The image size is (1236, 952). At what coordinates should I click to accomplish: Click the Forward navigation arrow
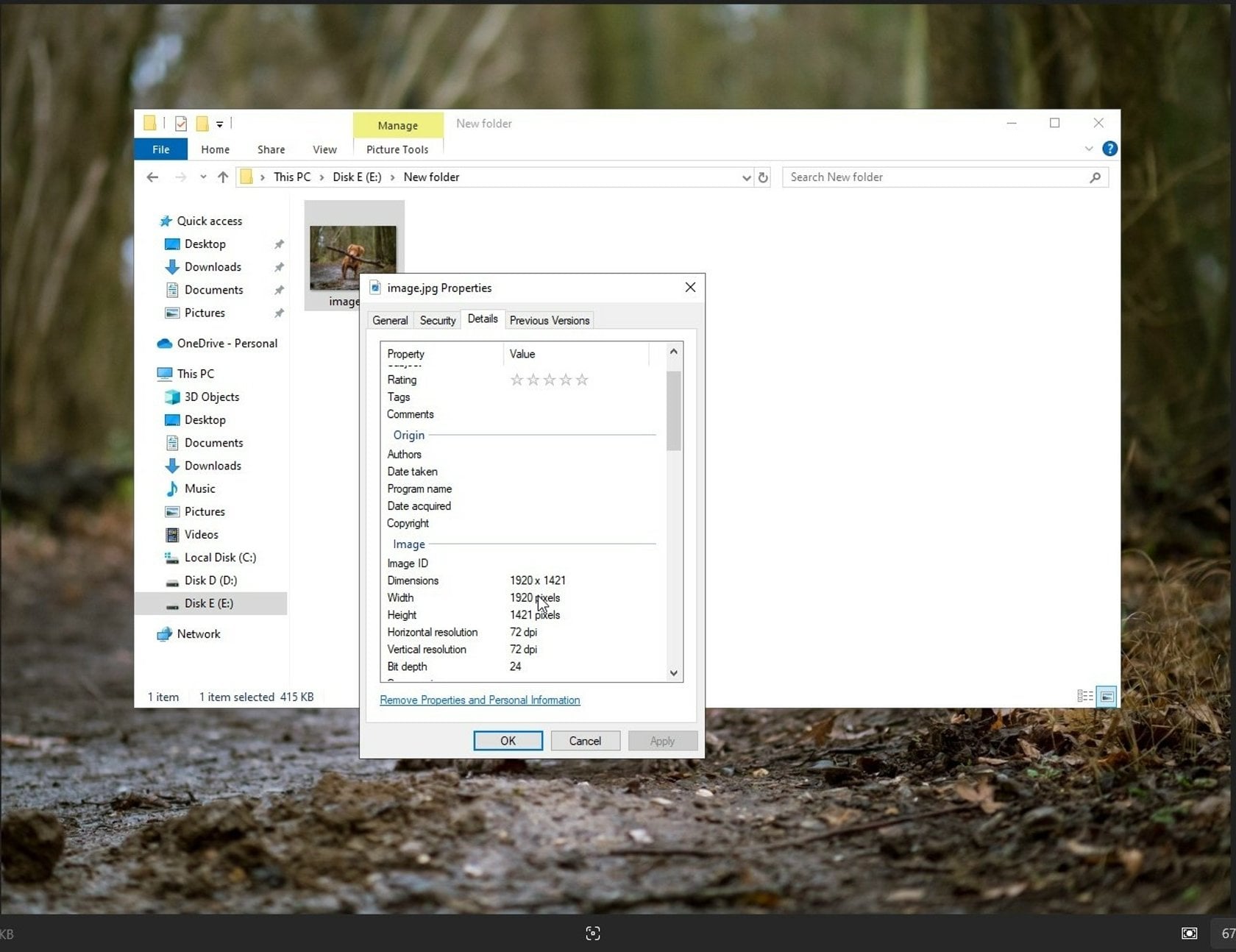(180, 177)
